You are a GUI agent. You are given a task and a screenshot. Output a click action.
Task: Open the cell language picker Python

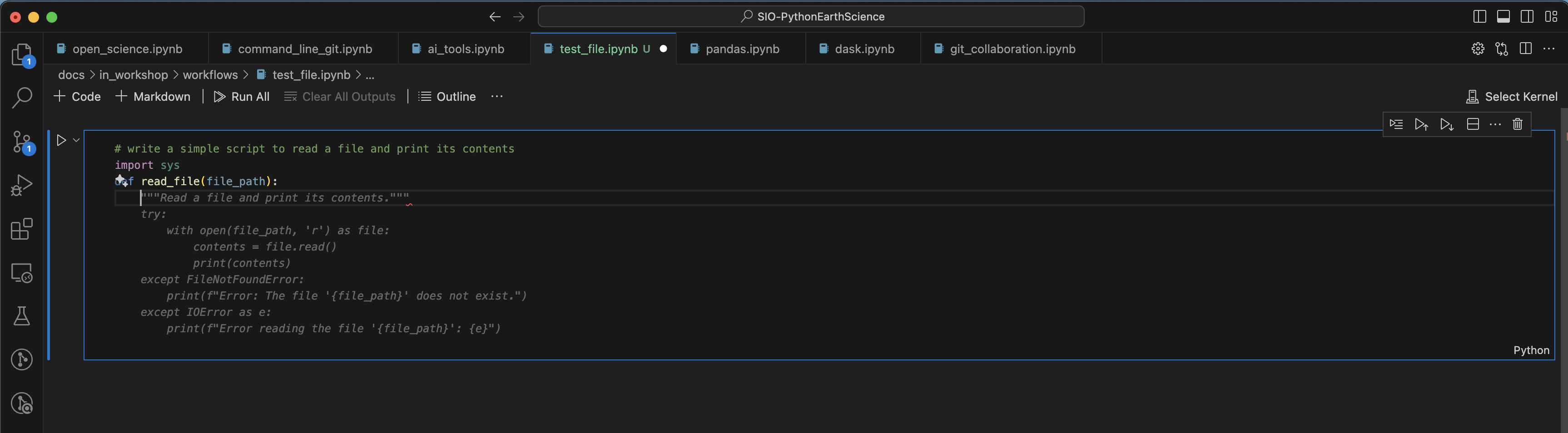click(x=1531, y=350)
